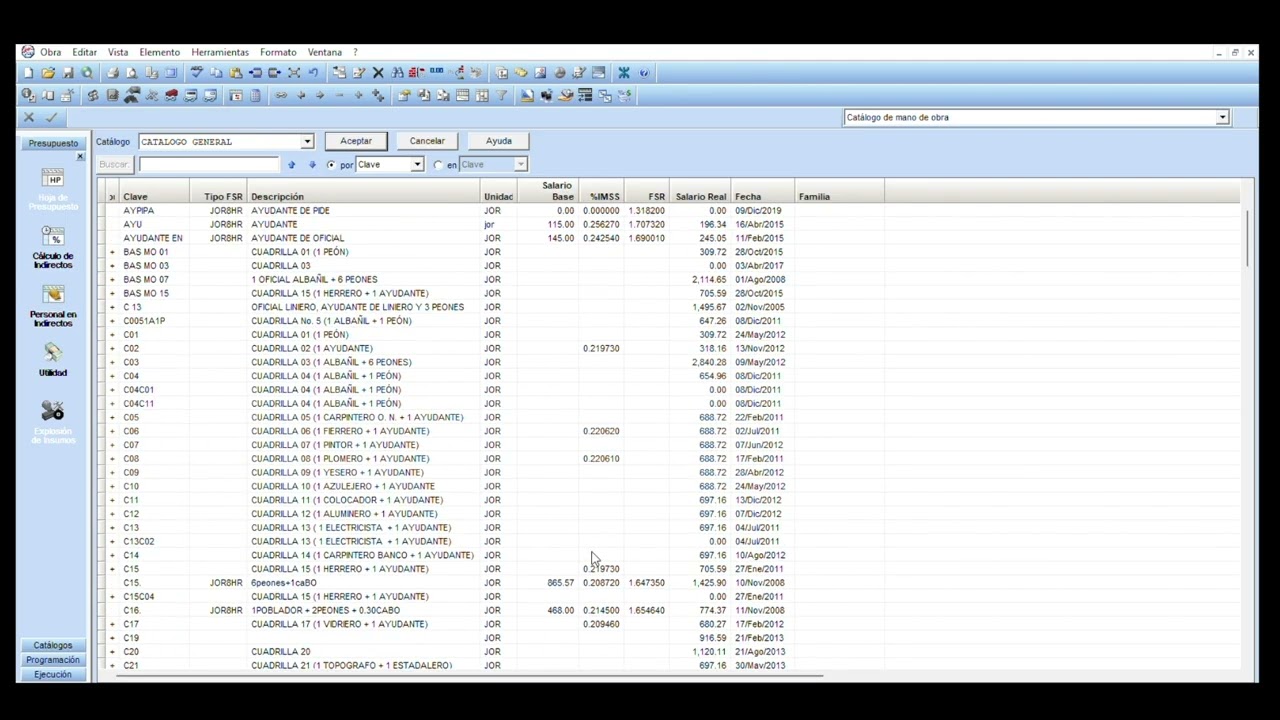
Task: Open the 'por Clave' dropdown
Action: [418, 165]
